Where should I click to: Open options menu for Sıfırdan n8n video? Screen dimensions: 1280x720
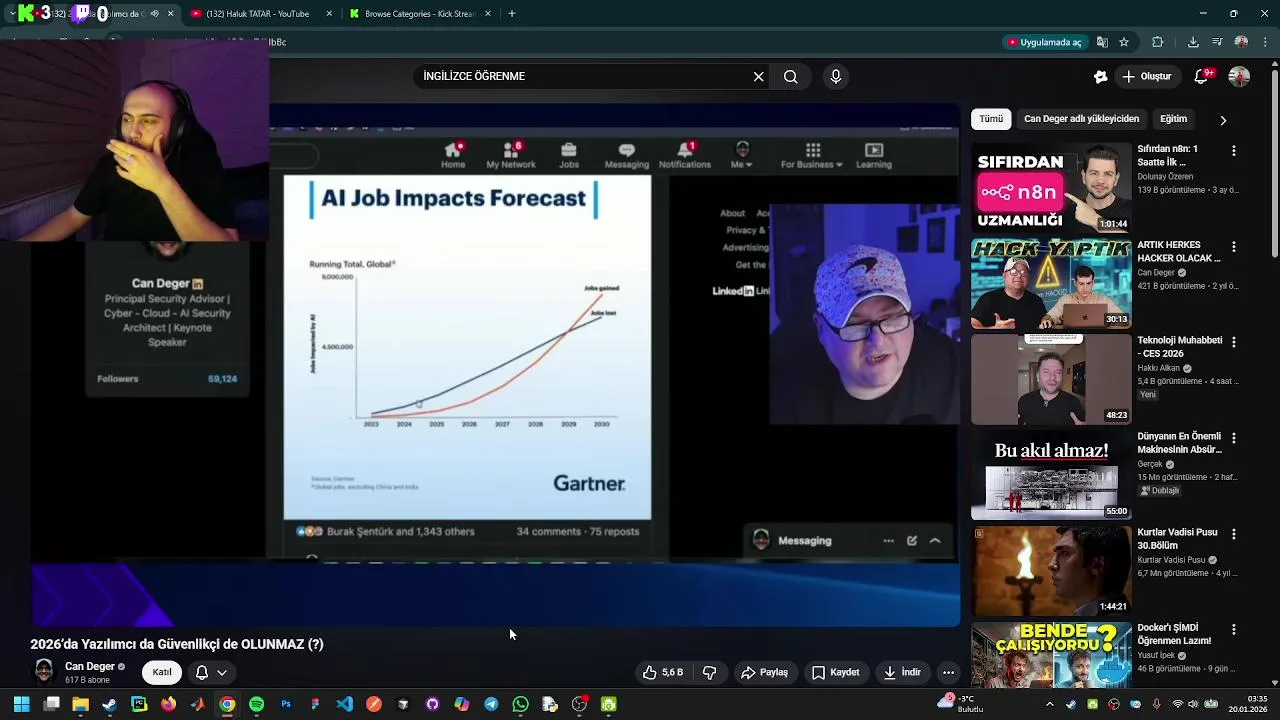1234,151
